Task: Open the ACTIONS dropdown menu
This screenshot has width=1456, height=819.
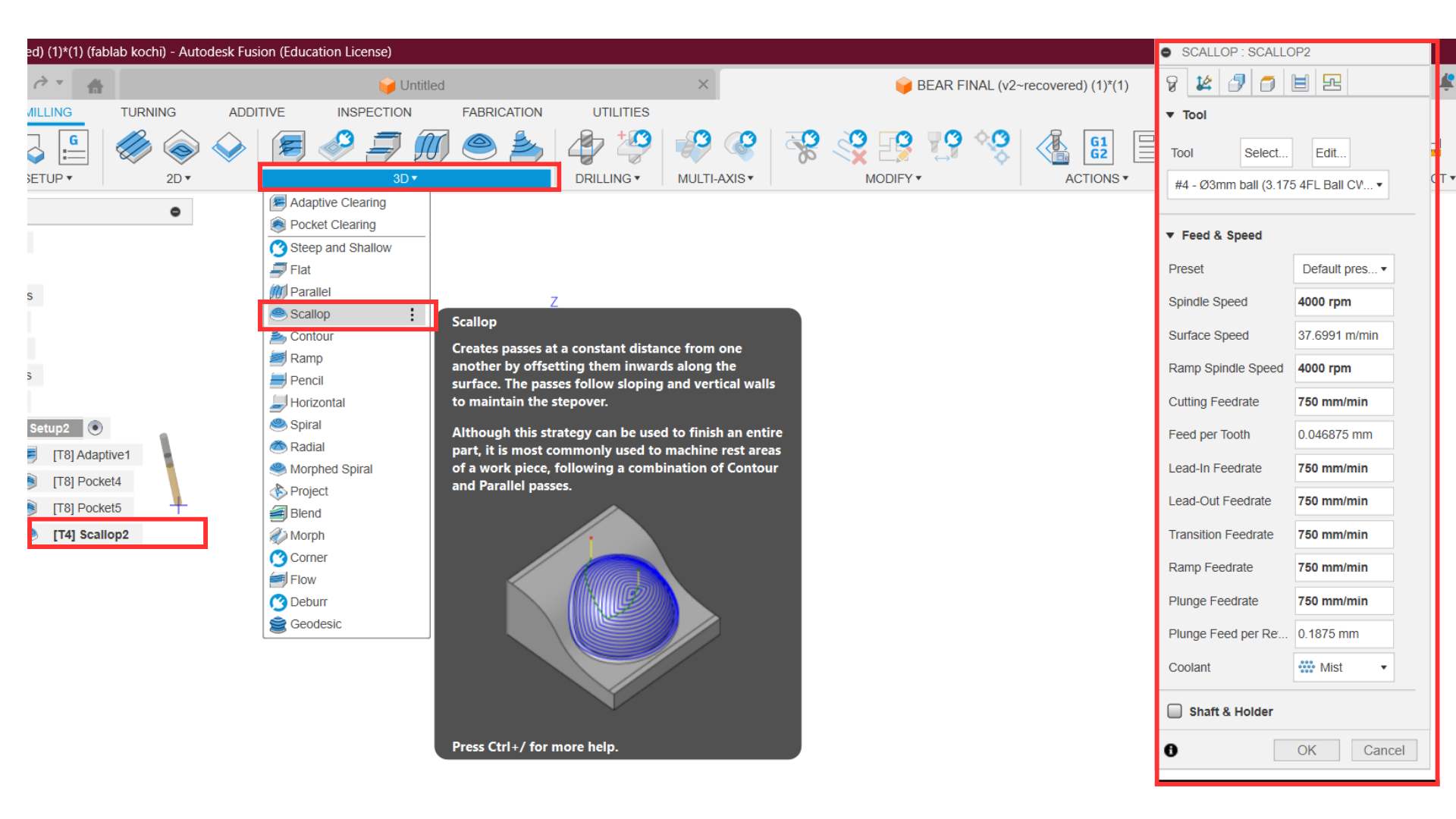Action: 1097,178
